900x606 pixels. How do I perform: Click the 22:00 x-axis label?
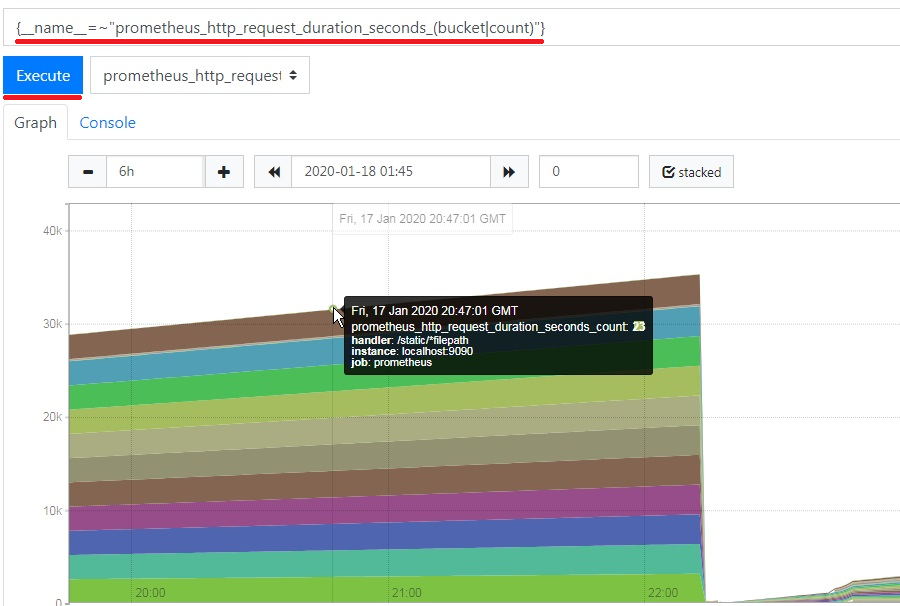tap(663, 593)
